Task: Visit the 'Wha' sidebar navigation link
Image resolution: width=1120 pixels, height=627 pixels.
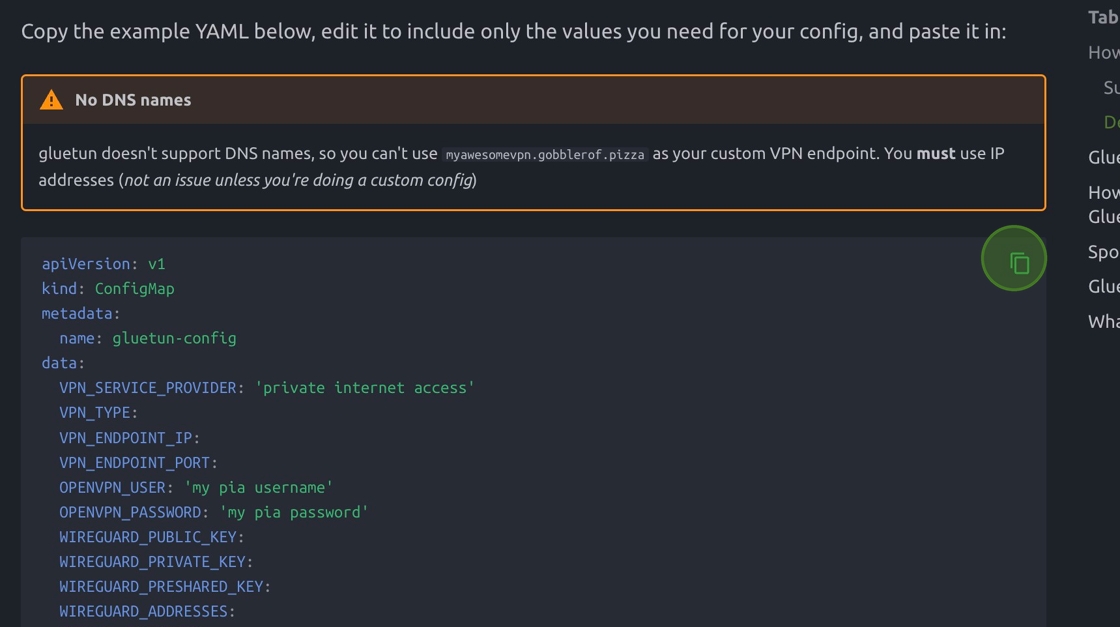Action: coord(1104,321)
